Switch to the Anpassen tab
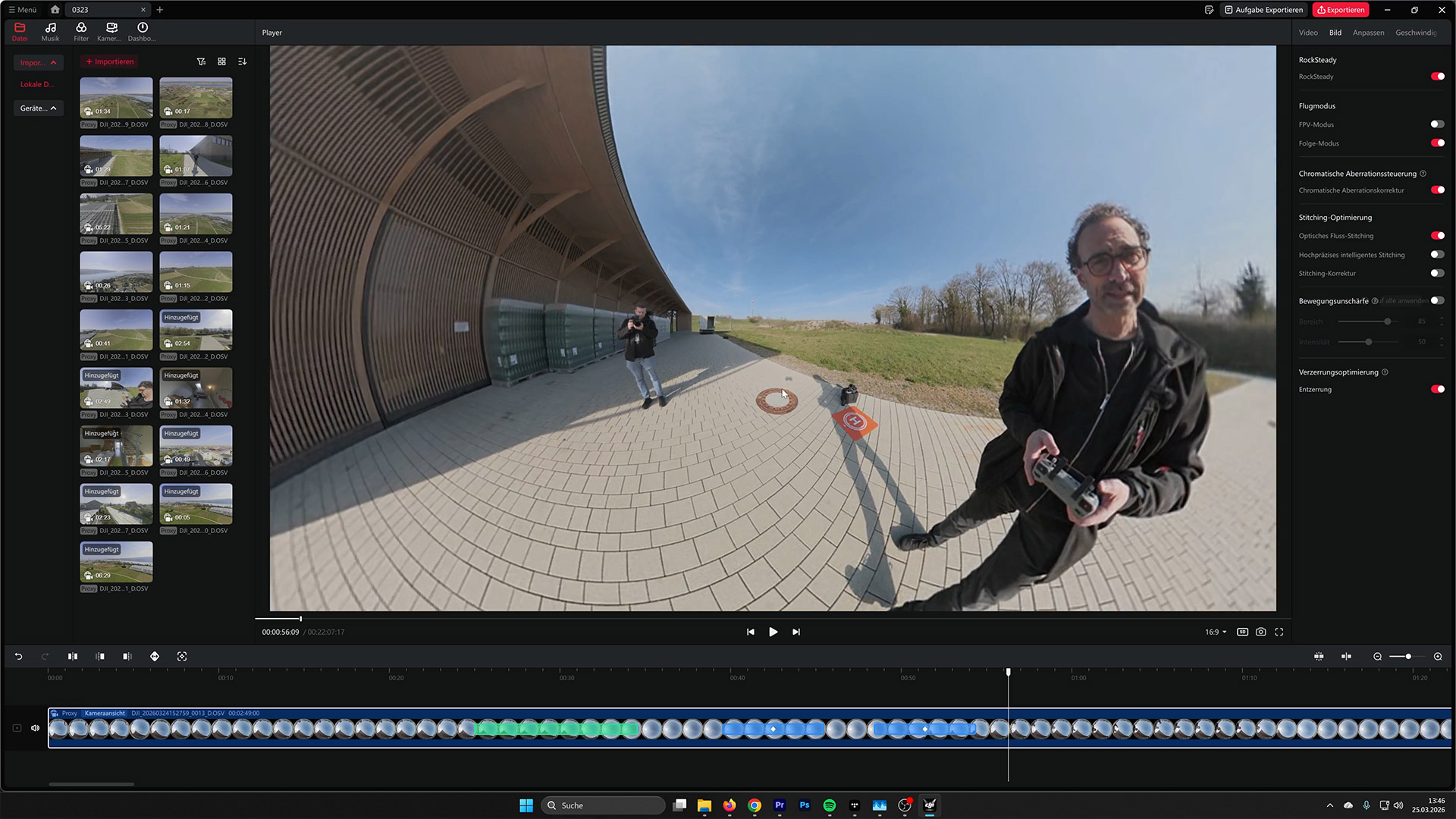The height and width of the screenshot is (819, 1456). pos(1368,33)
